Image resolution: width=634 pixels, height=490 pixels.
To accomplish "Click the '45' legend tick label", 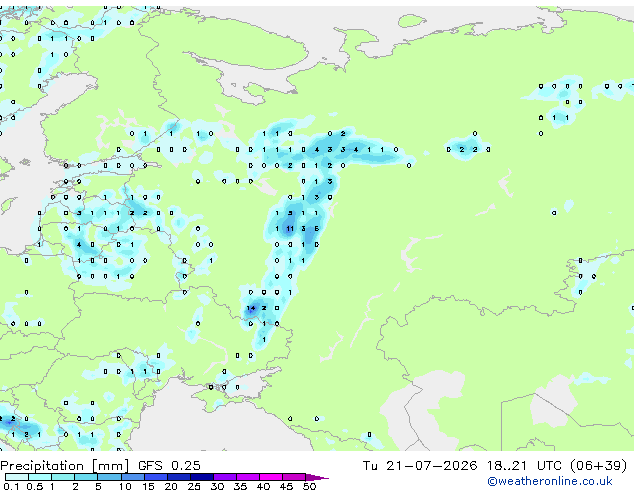I will click(x=286, y=486).
